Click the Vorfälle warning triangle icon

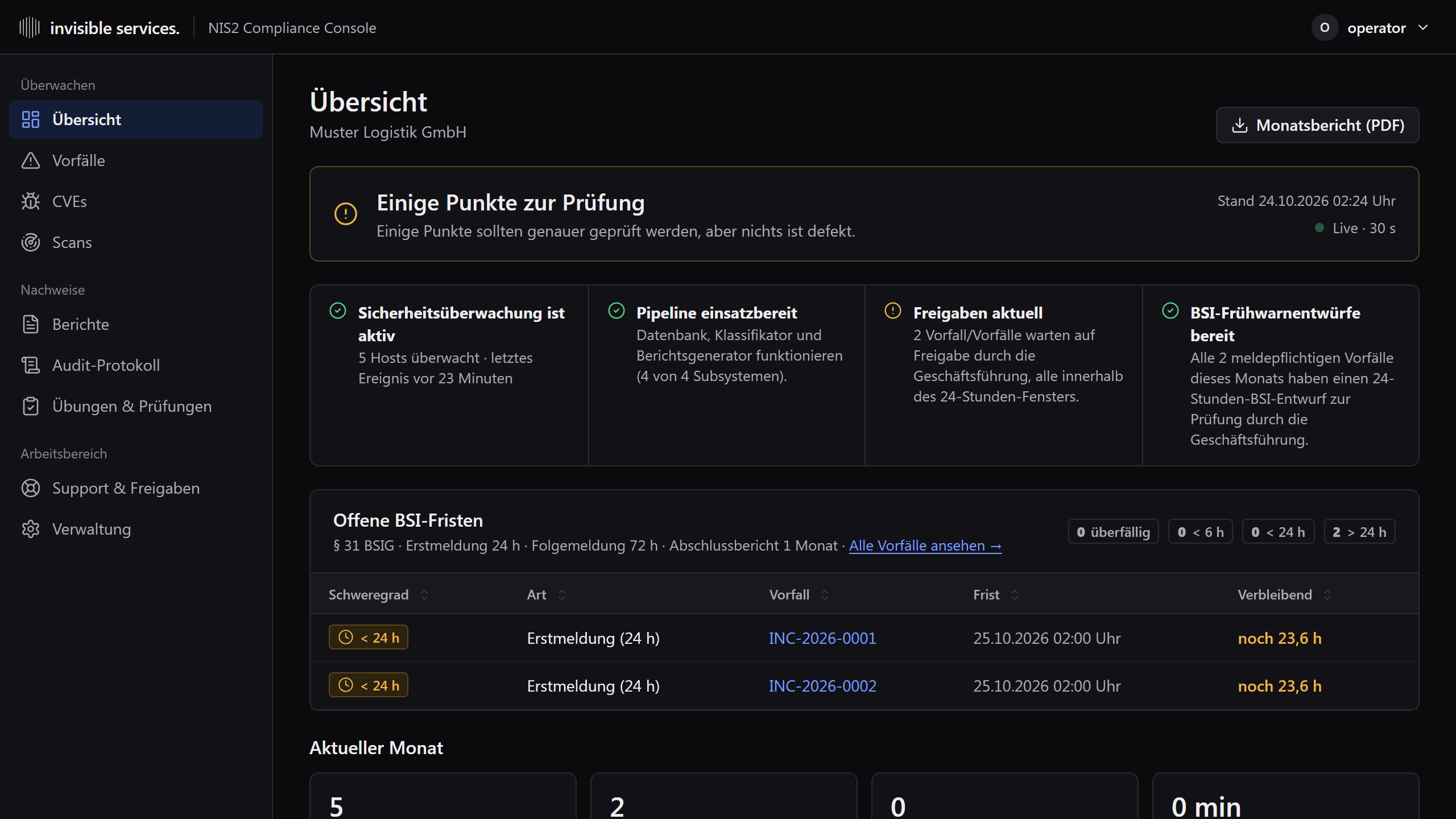[31, 160]
